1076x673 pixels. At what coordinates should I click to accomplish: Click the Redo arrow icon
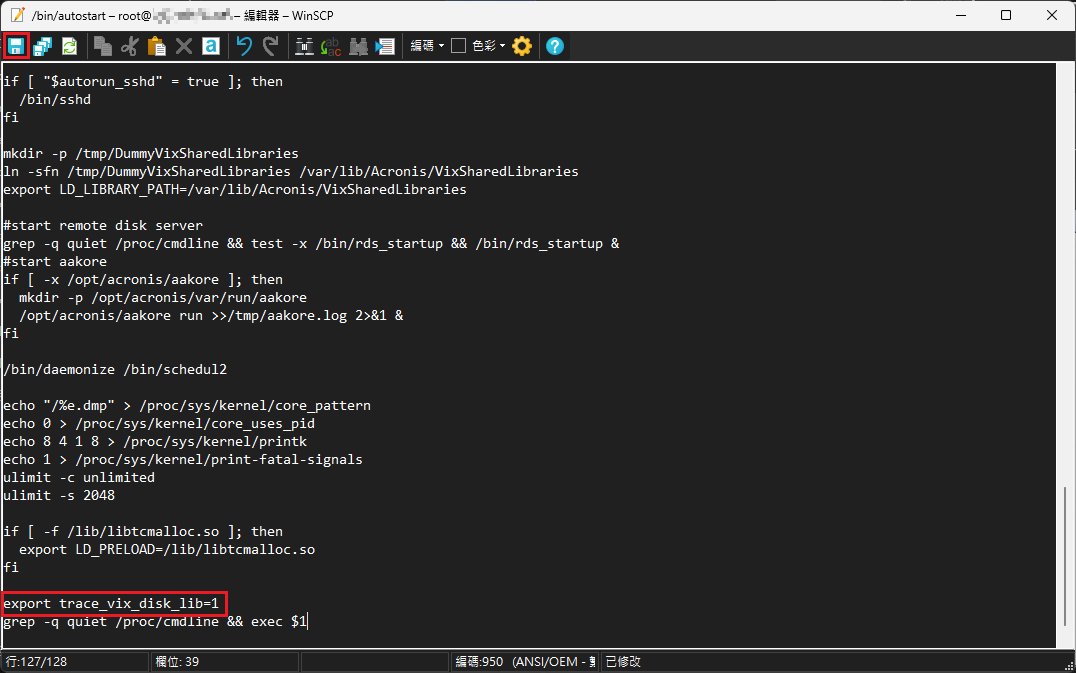pyautogui.click(x=270, y=46)
